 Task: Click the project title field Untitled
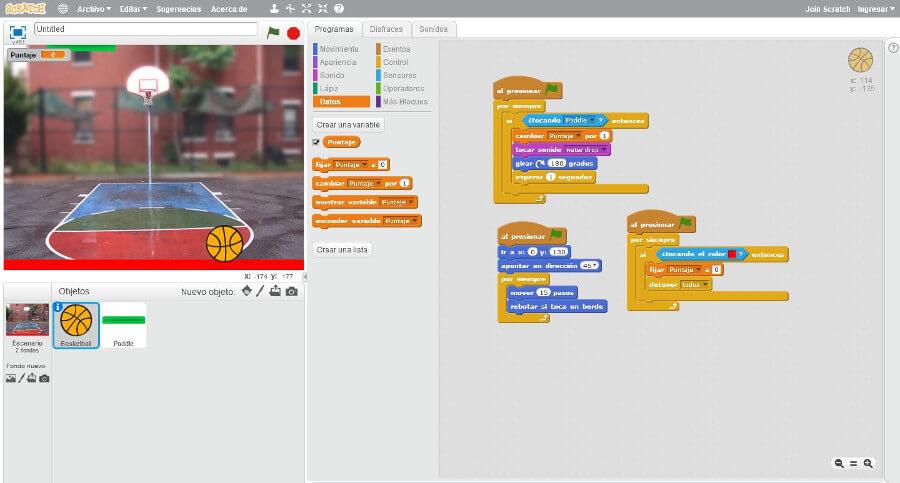146,29
